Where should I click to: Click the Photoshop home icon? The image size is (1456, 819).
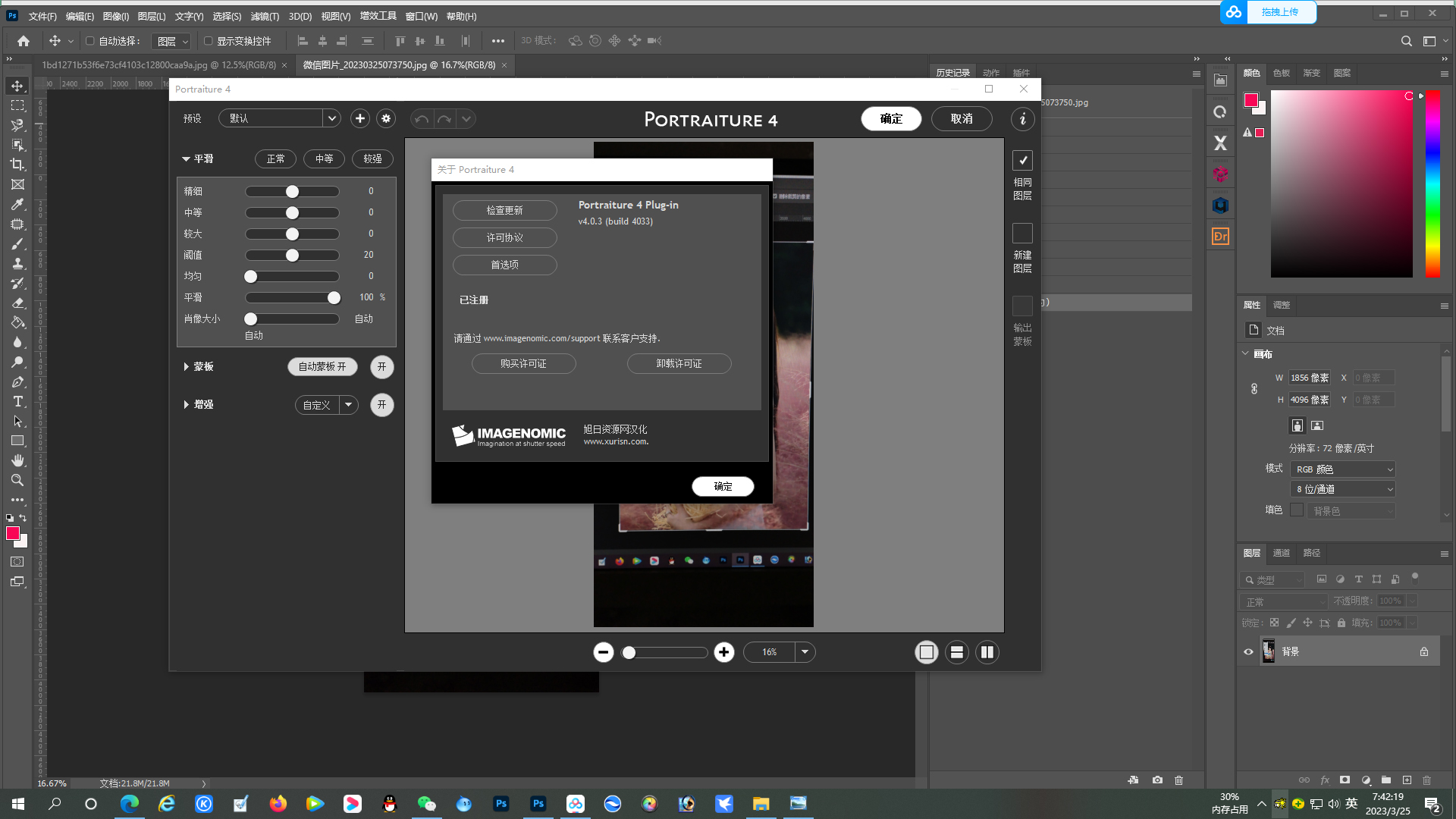pyautogui.click(x=24, y=41)
